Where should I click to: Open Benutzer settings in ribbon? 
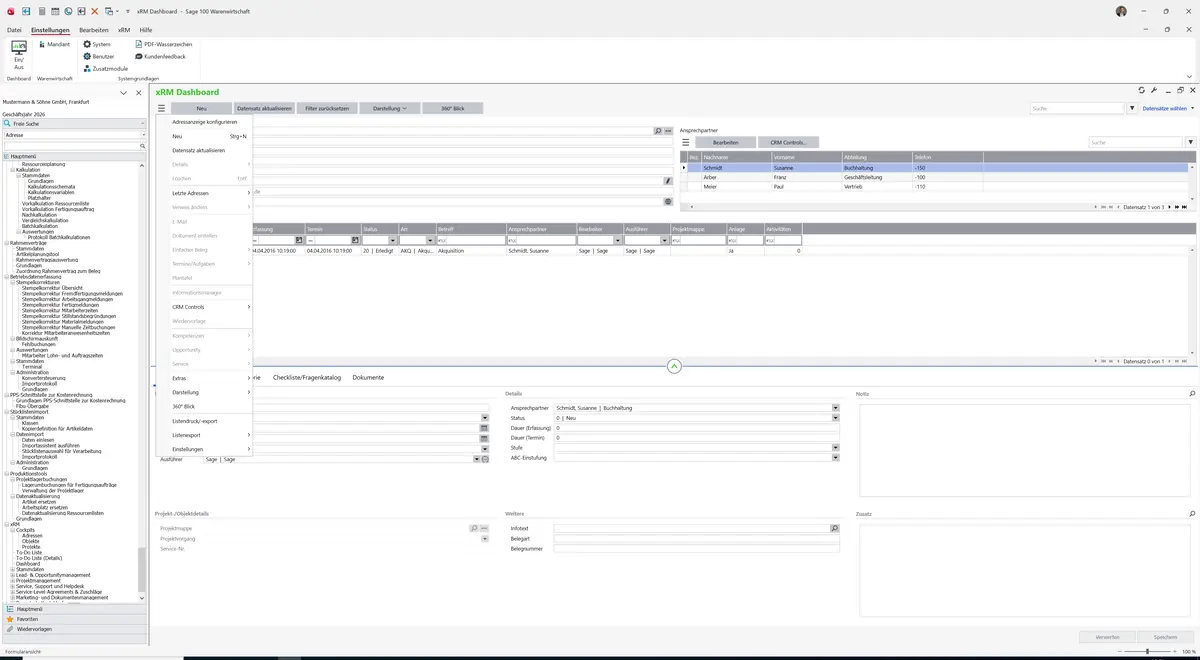pyautogui.click(x=98, y=56)
